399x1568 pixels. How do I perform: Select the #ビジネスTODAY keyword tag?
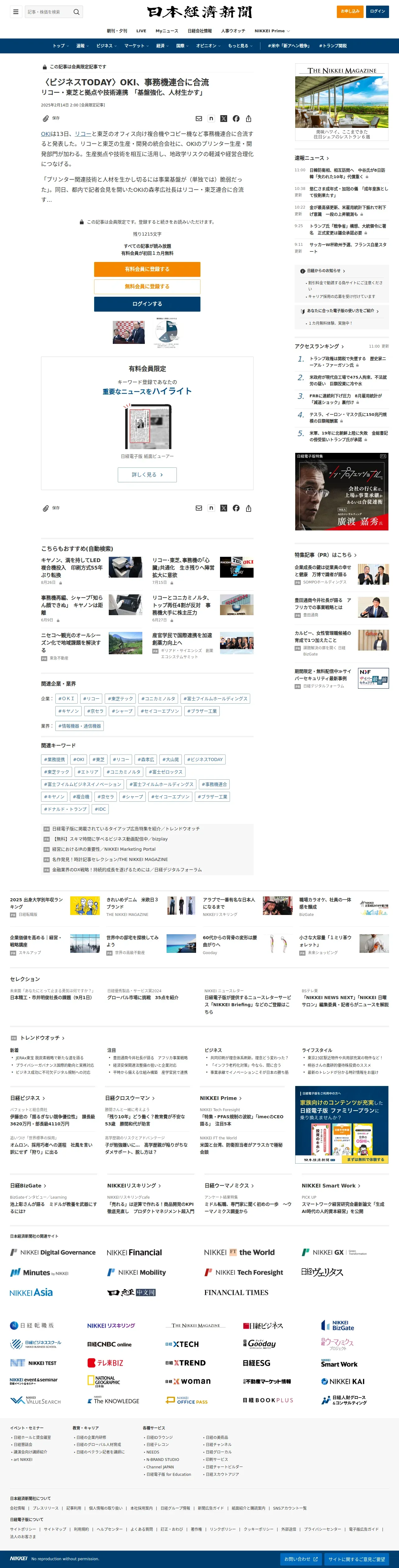click(205, 760)
